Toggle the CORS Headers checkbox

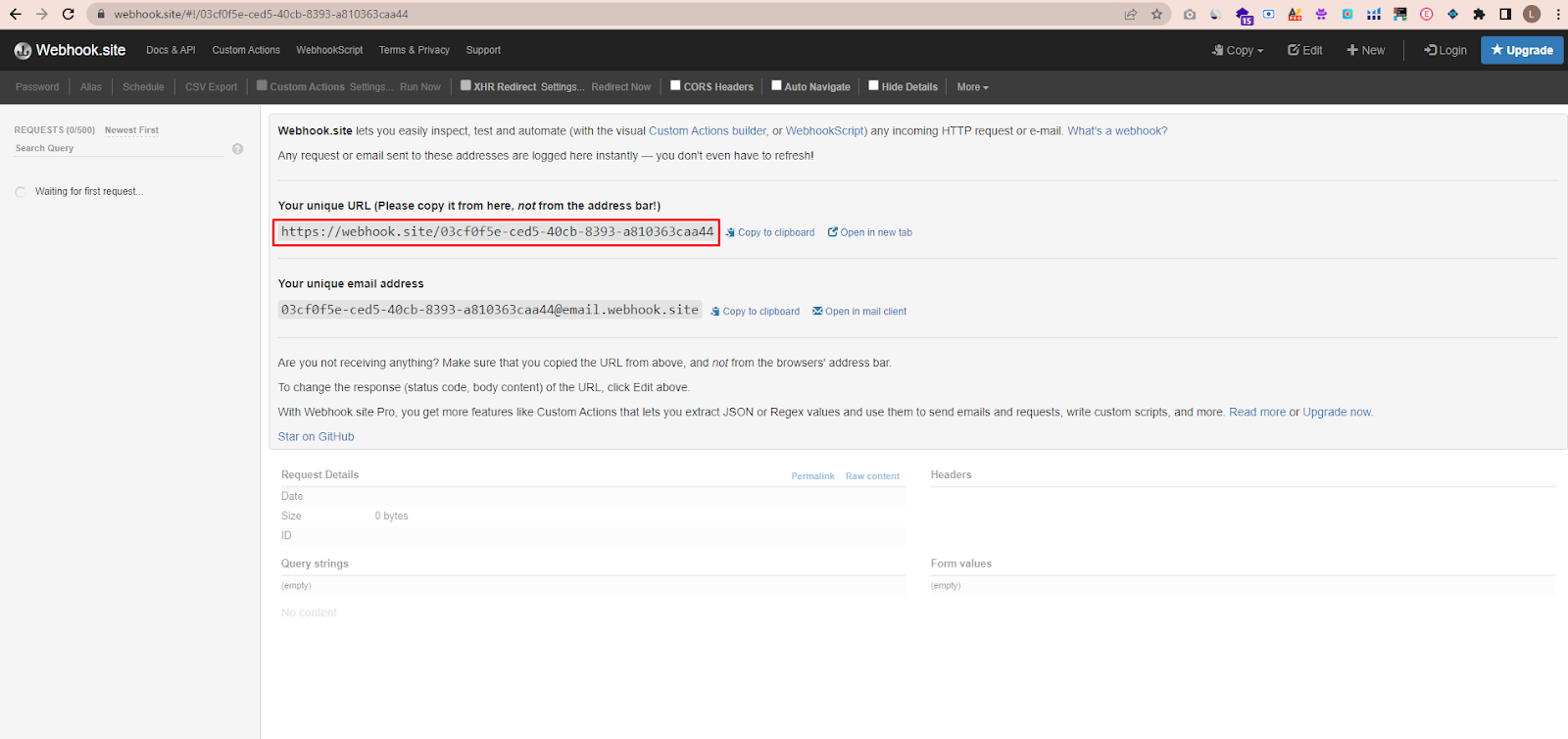coord(675,85)
